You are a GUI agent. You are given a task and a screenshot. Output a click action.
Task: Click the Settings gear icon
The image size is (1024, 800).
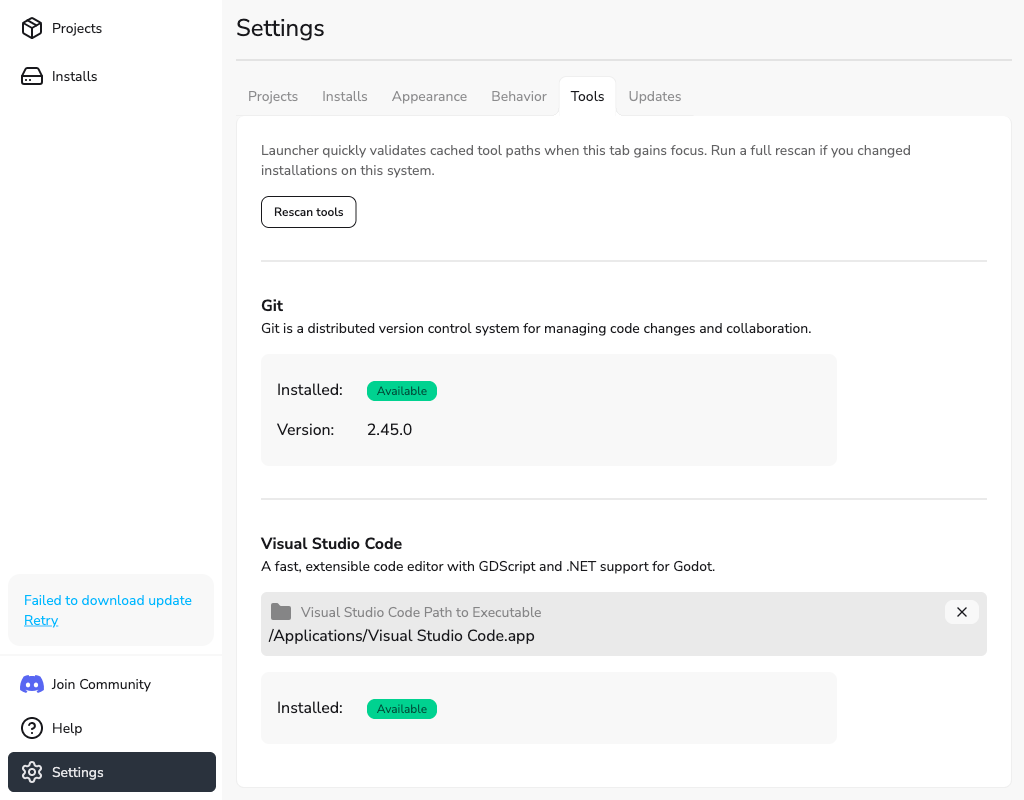tap(33, 772)
